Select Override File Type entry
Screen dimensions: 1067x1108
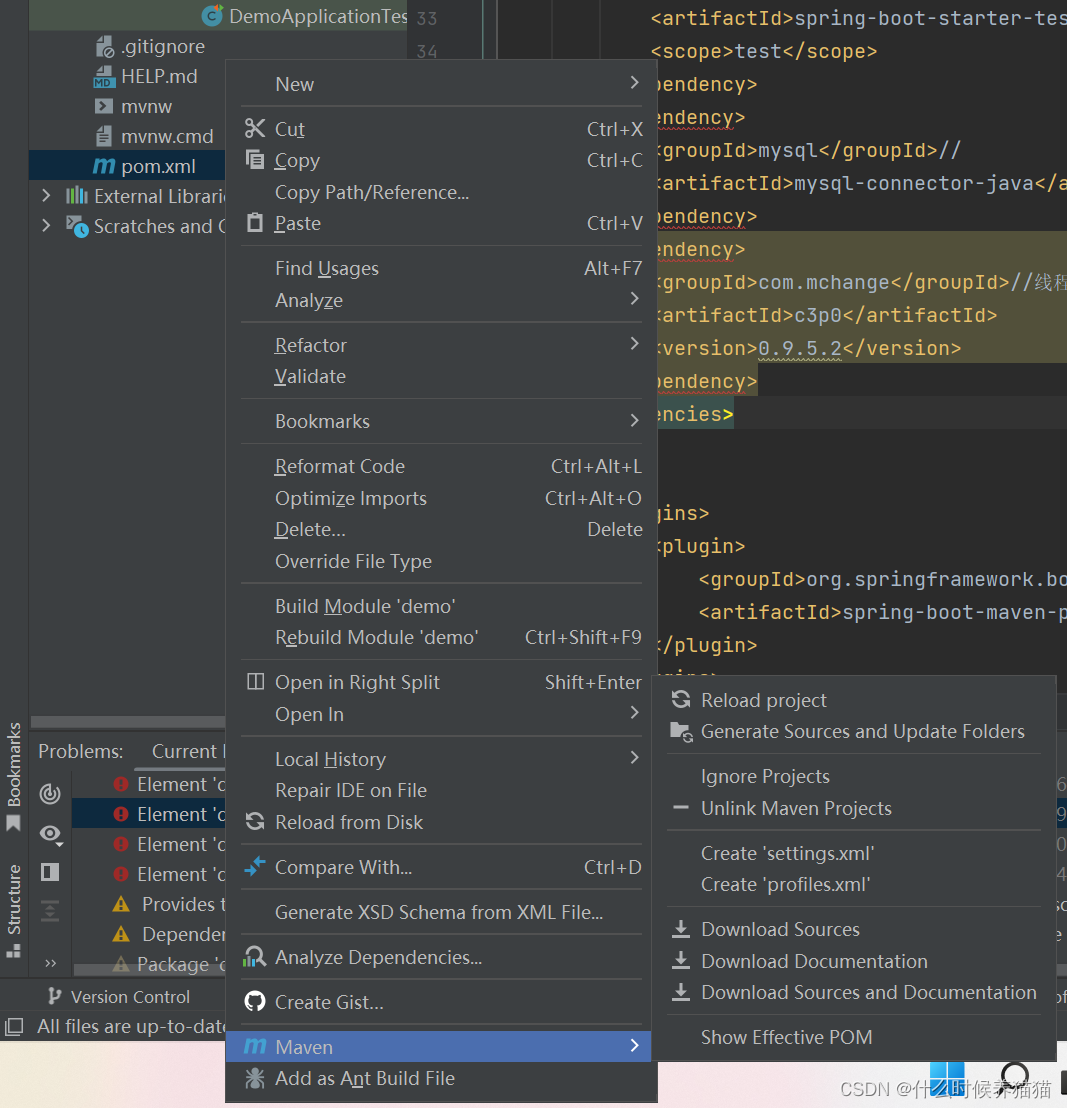pyautogui.click(x=441, y=561)
